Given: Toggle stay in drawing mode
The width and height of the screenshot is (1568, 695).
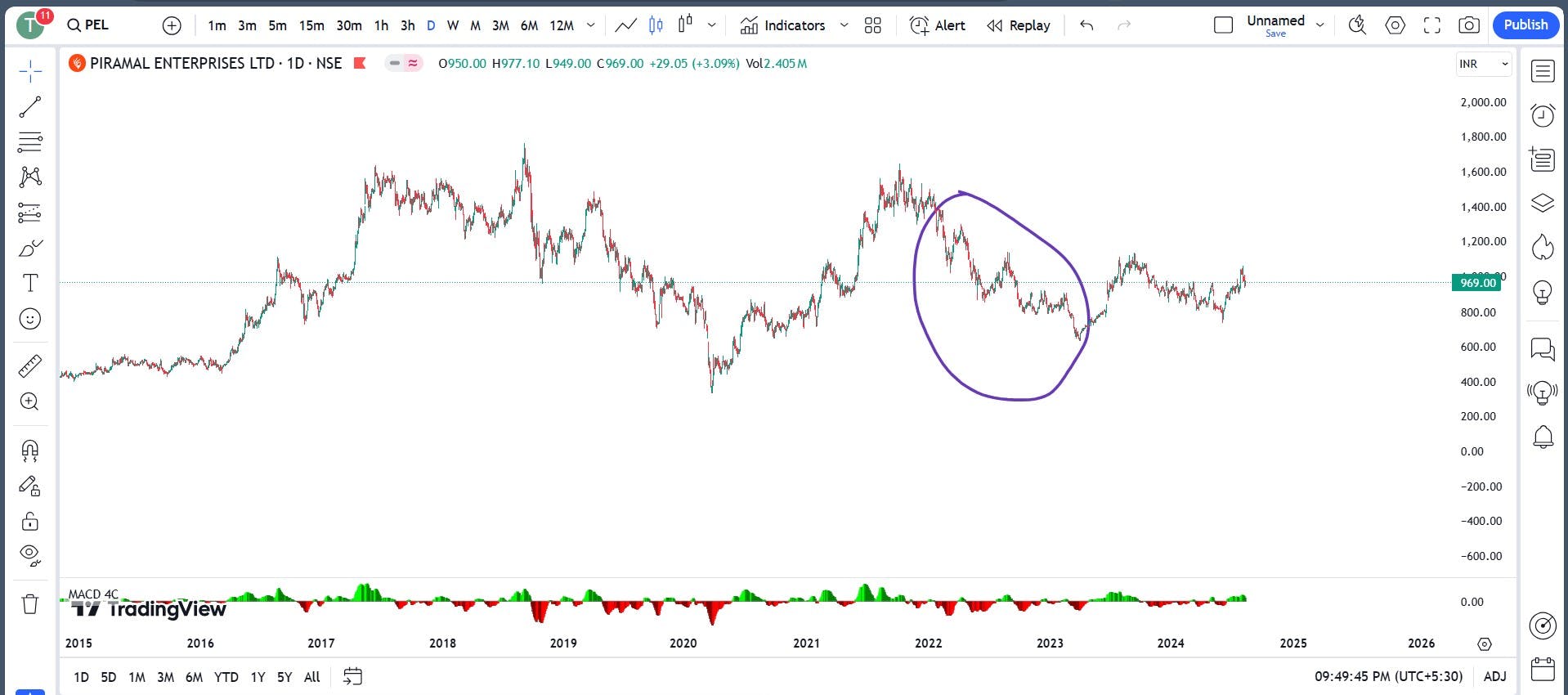Looking at the screenshot, I should pos(30,486).
